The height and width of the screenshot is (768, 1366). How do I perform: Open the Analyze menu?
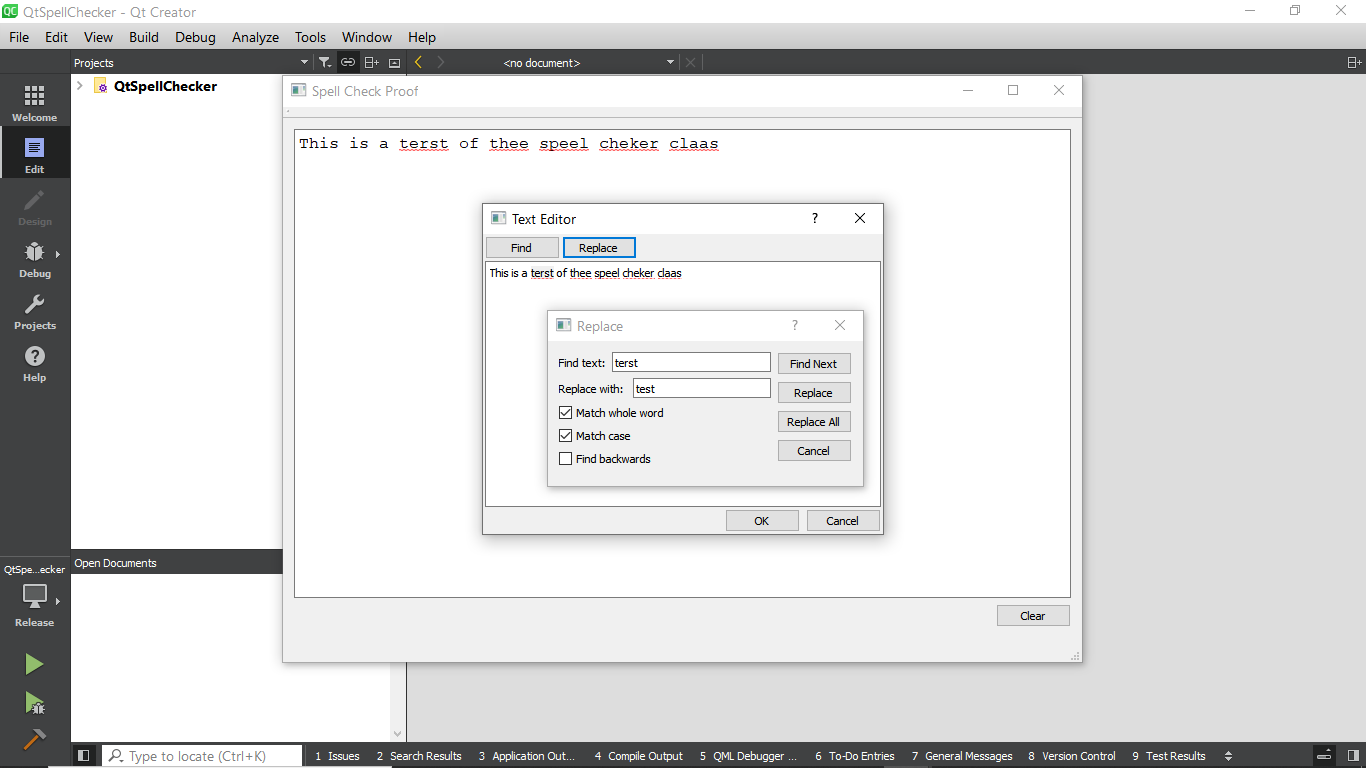tap(255, 37)
